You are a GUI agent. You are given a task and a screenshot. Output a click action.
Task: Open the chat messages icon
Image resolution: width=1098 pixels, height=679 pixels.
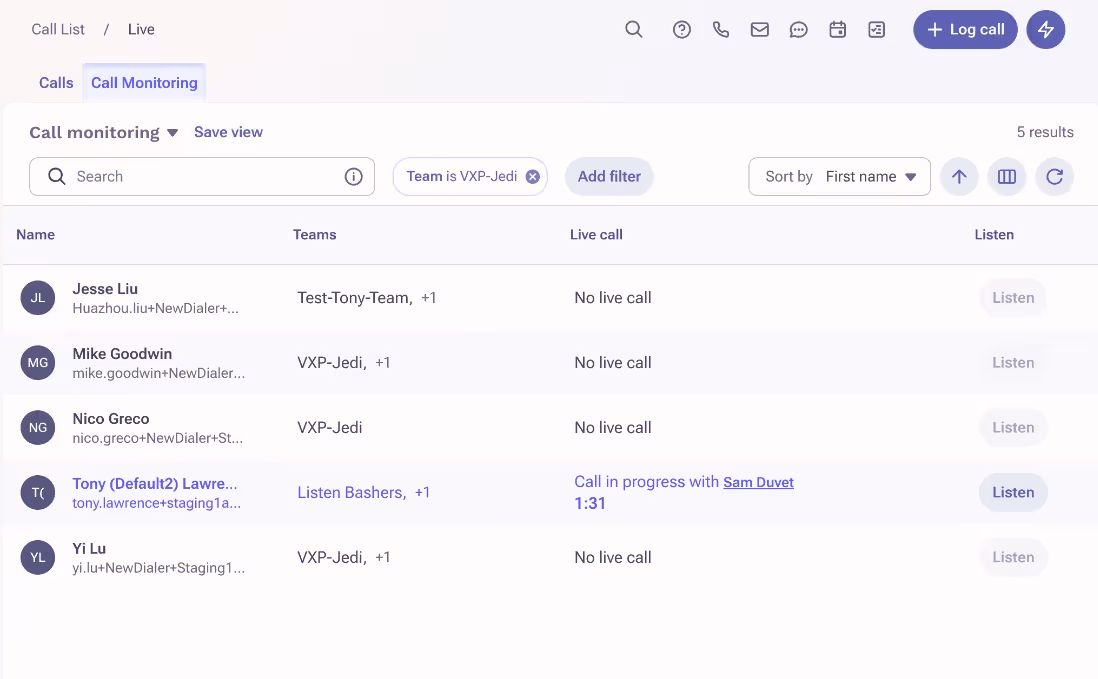point(798,29)
